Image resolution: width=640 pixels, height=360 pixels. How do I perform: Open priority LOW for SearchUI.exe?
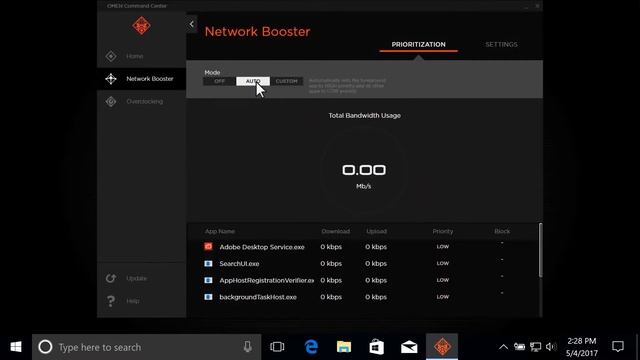[443, 263]
